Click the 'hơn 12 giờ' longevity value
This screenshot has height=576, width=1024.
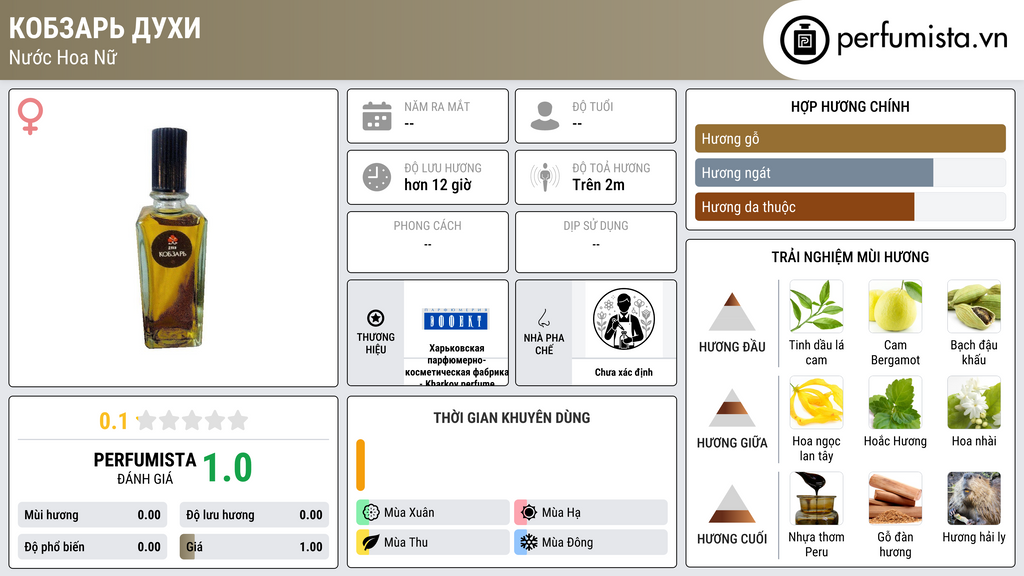click(x=438, y=185)
